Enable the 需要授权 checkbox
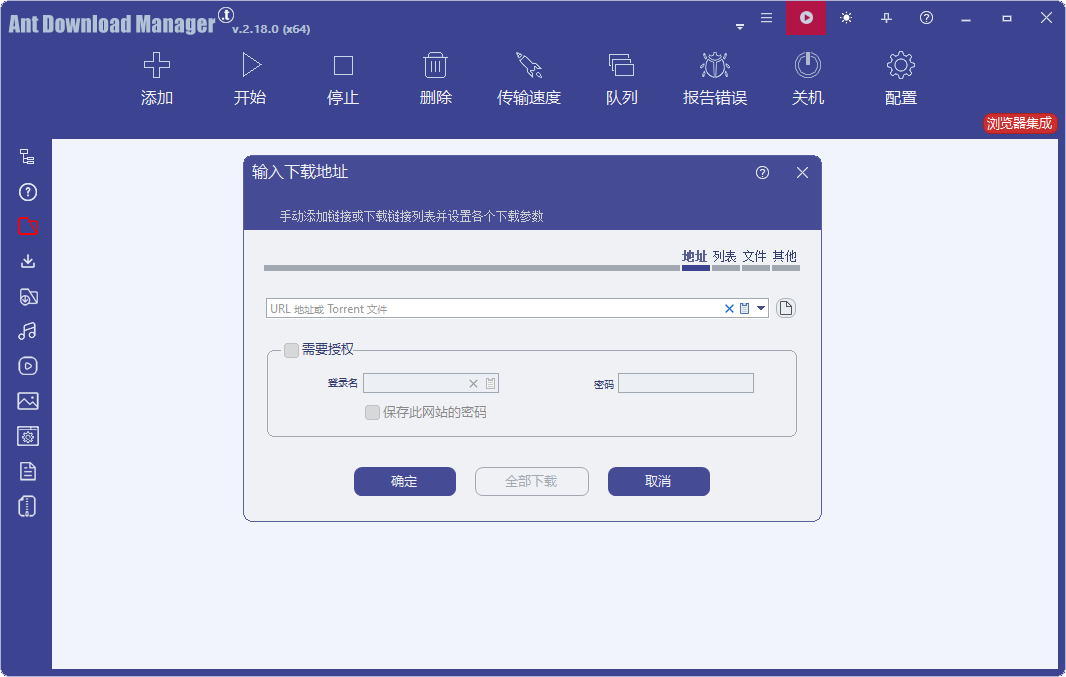This screenshot has height=677, width=1066. 291,350
